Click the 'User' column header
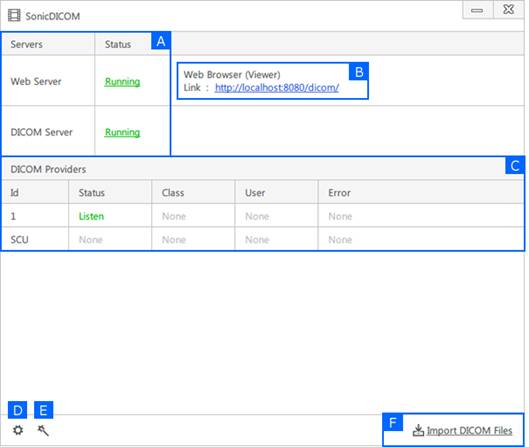The image size is (529, 447). pos(255,193)
